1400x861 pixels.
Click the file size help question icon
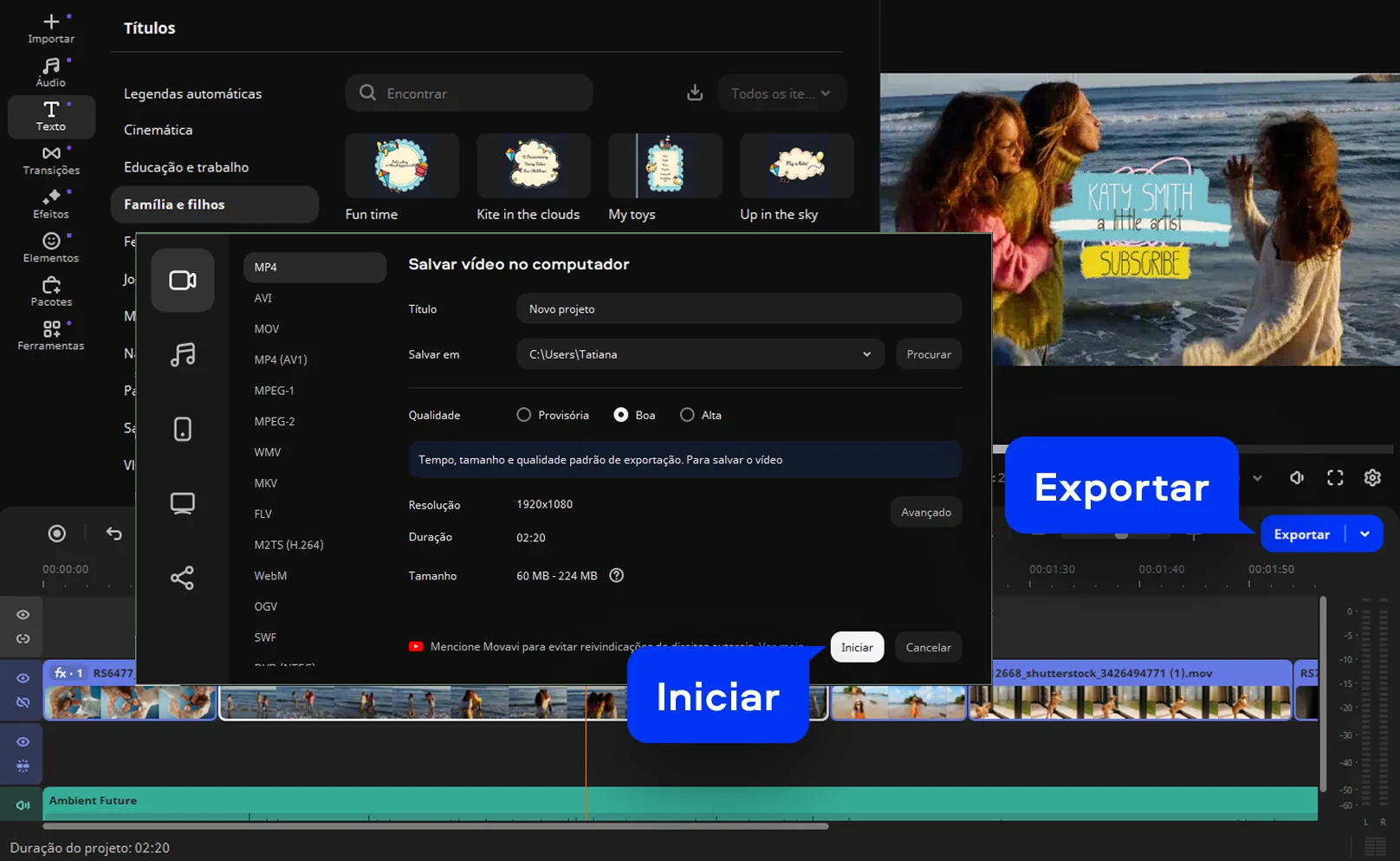pos(616,576)
